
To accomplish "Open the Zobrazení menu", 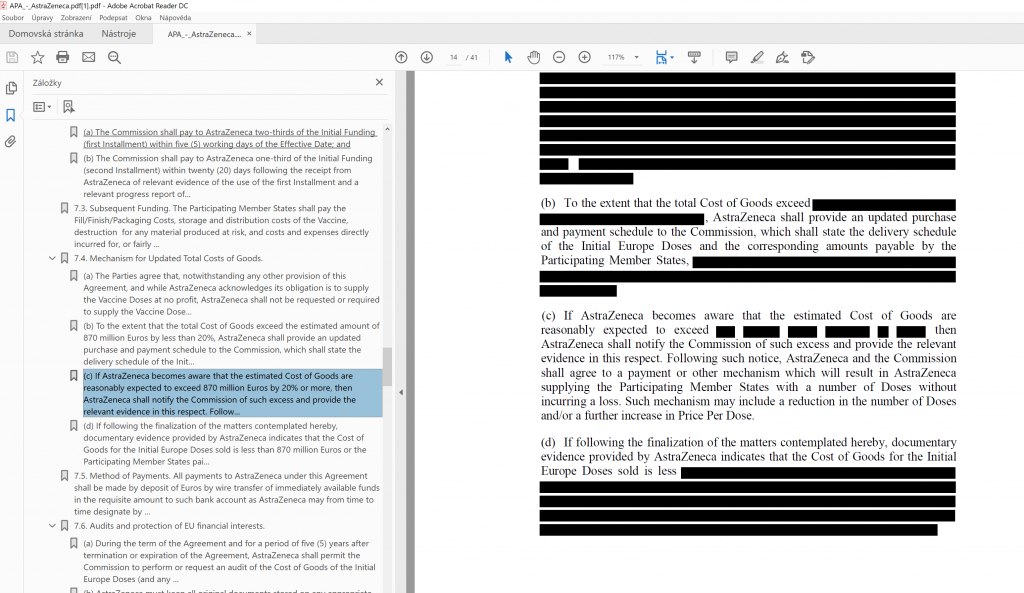I will 76,18.
